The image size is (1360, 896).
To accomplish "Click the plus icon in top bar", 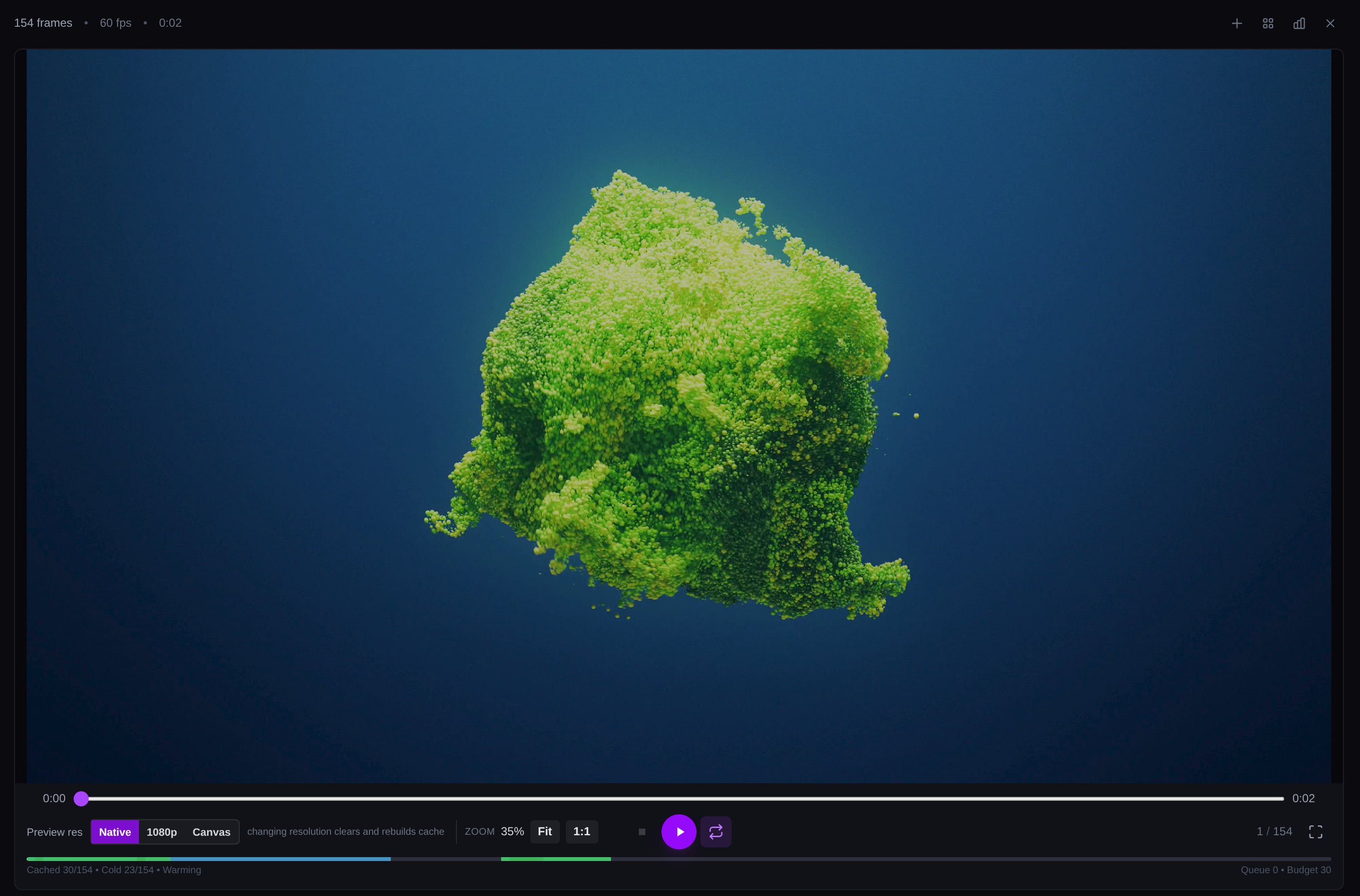I will [1237, 23].
